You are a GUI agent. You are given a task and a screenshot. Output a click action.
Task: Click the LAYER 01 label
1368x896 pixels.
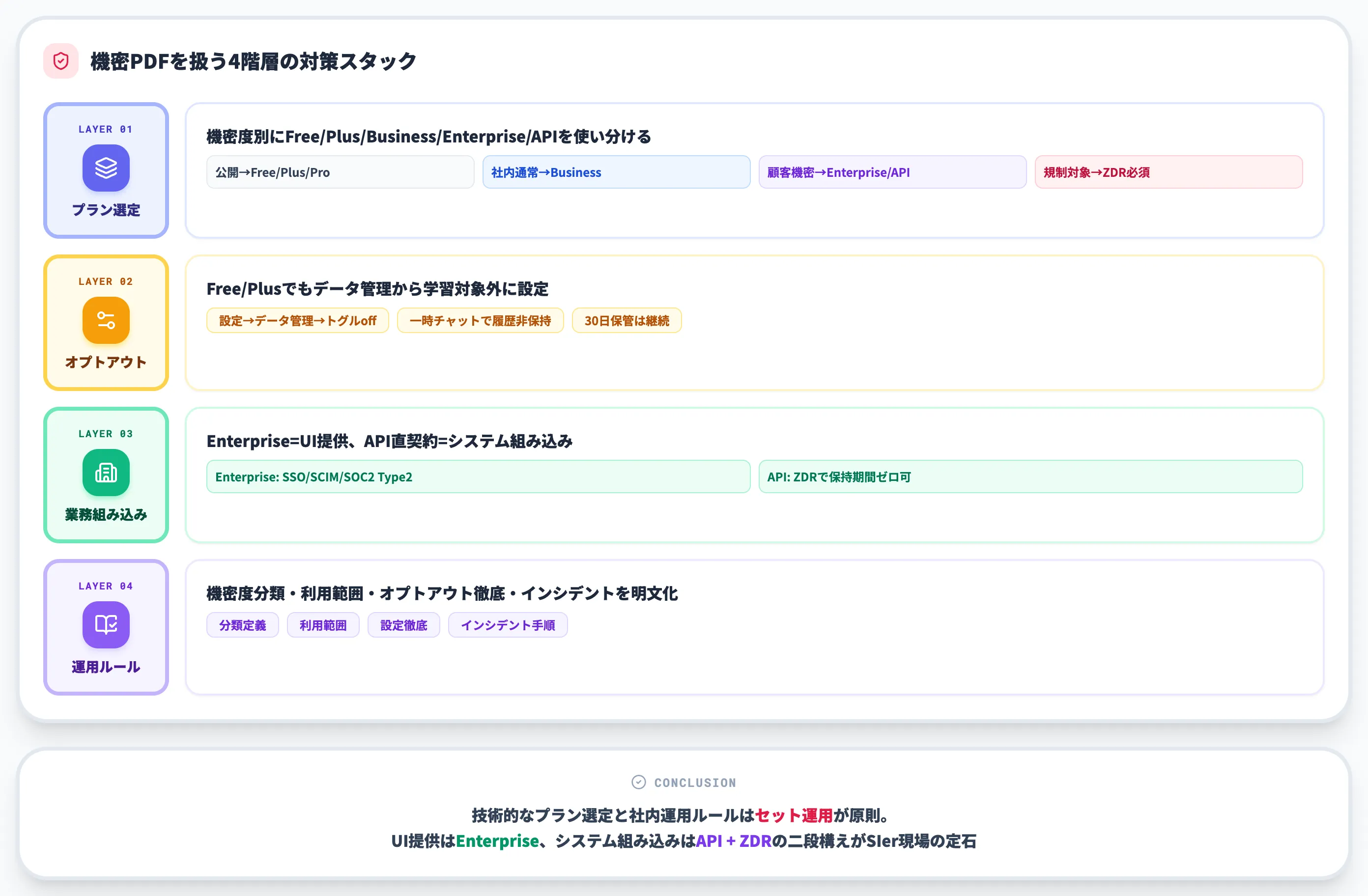(106, 129)
